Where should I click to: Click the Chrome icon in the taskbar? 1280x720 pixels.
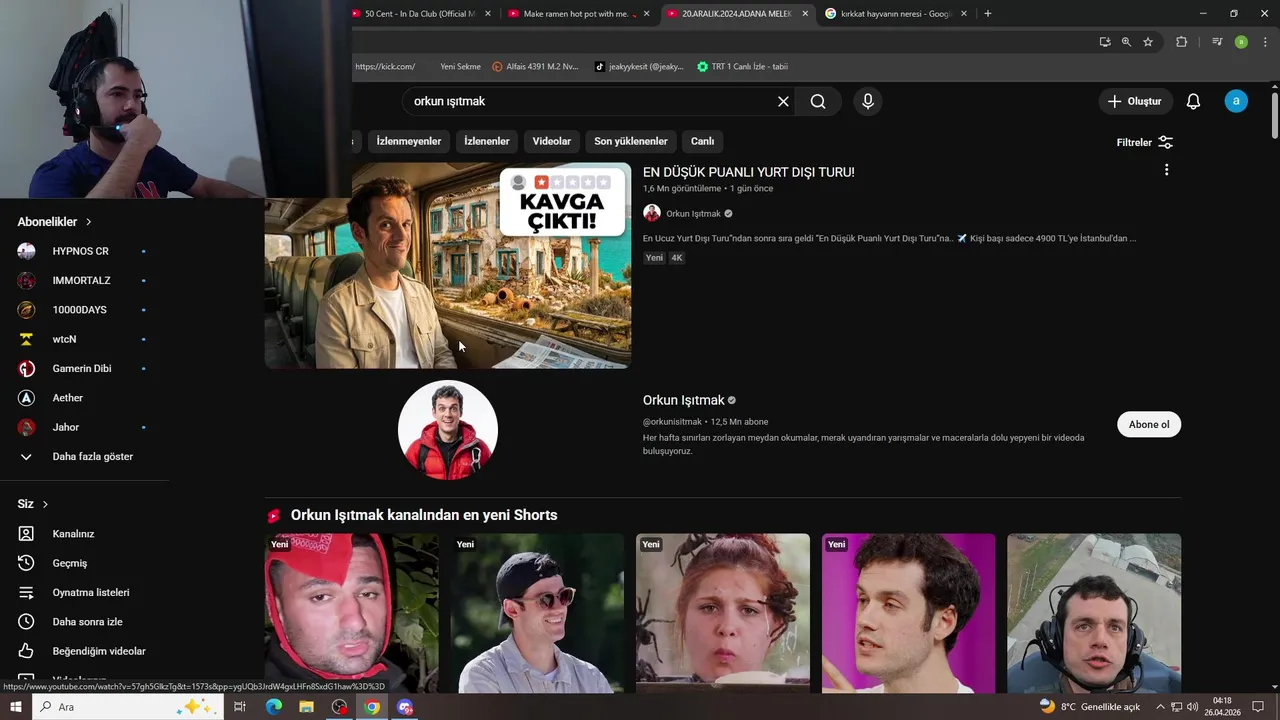372,707
